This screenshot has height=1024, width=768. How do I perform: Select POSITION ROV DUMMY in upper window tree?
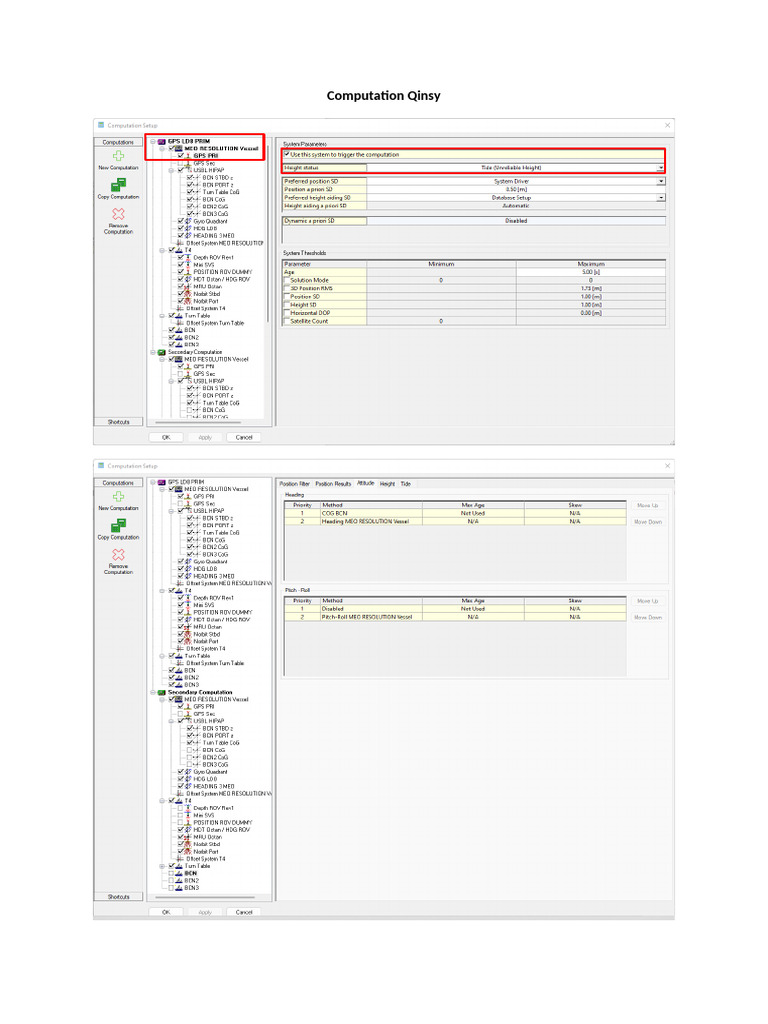[223, 272]
